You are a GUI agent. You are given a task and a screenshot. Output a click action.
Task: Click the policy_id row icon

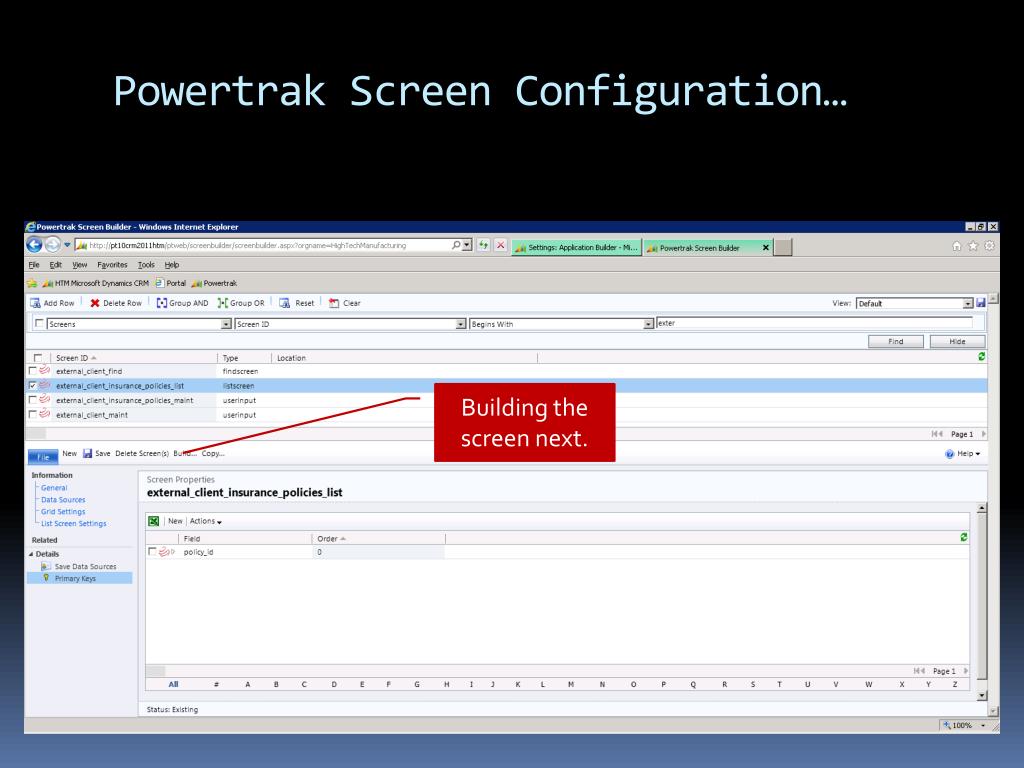[x=166, y=552]
